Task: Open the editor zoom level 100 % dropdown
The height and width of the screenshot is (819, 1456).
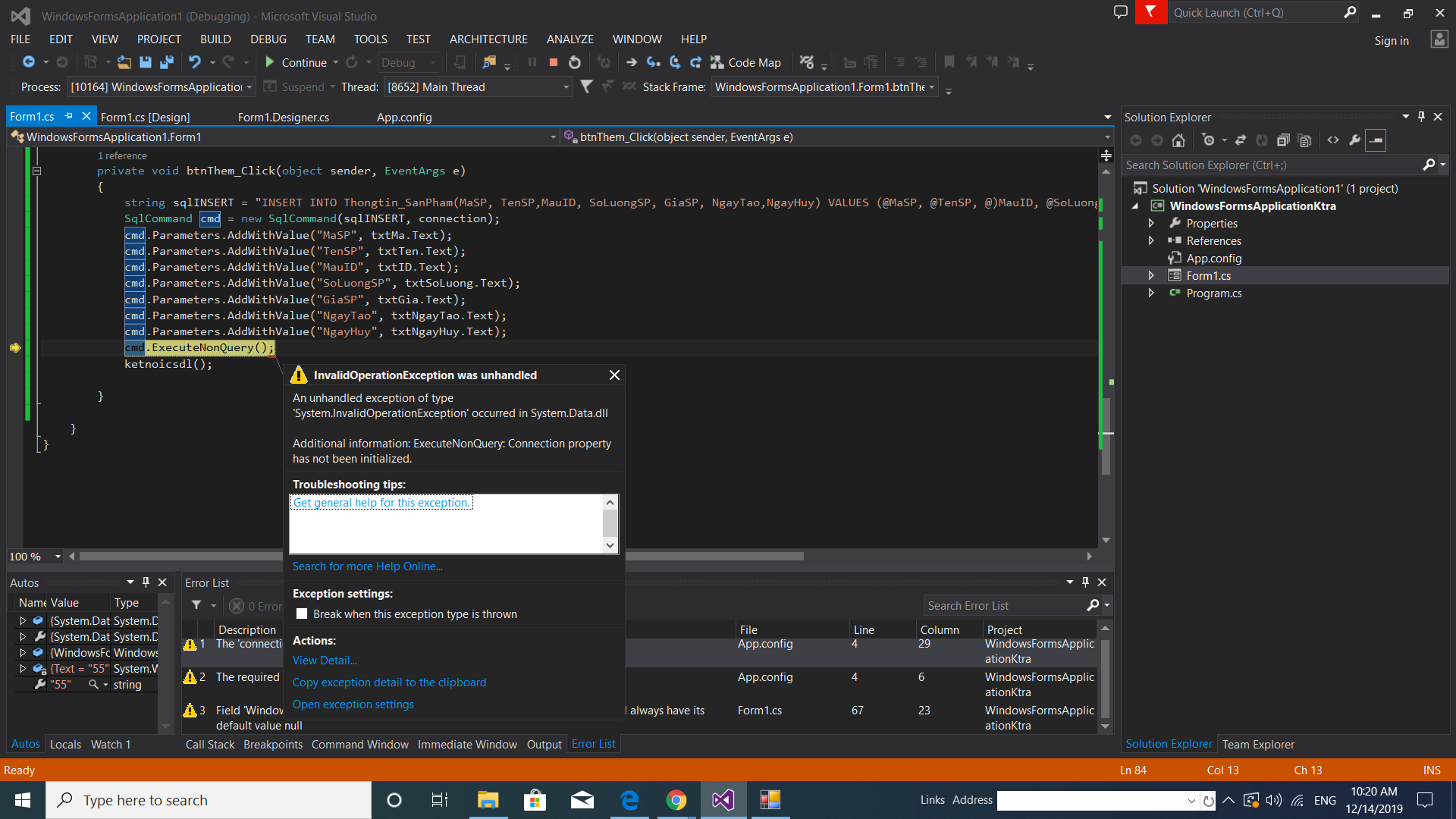Action: [x=58, y=557]
